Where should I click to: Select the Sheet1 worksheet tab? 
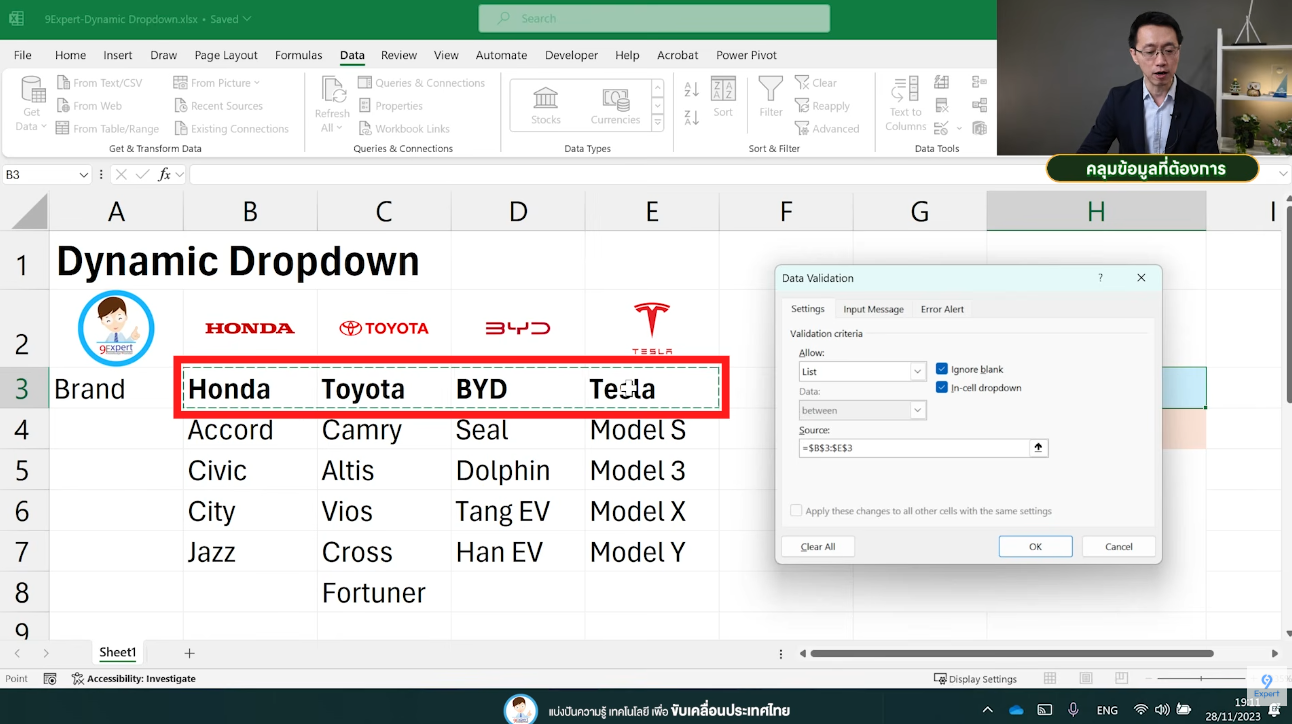[117, 653]
